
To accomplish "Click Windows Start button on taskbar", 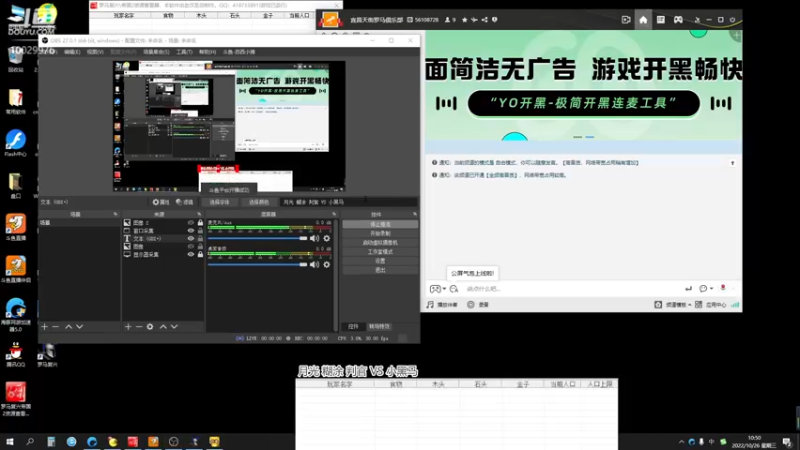I will click(10, 441).
